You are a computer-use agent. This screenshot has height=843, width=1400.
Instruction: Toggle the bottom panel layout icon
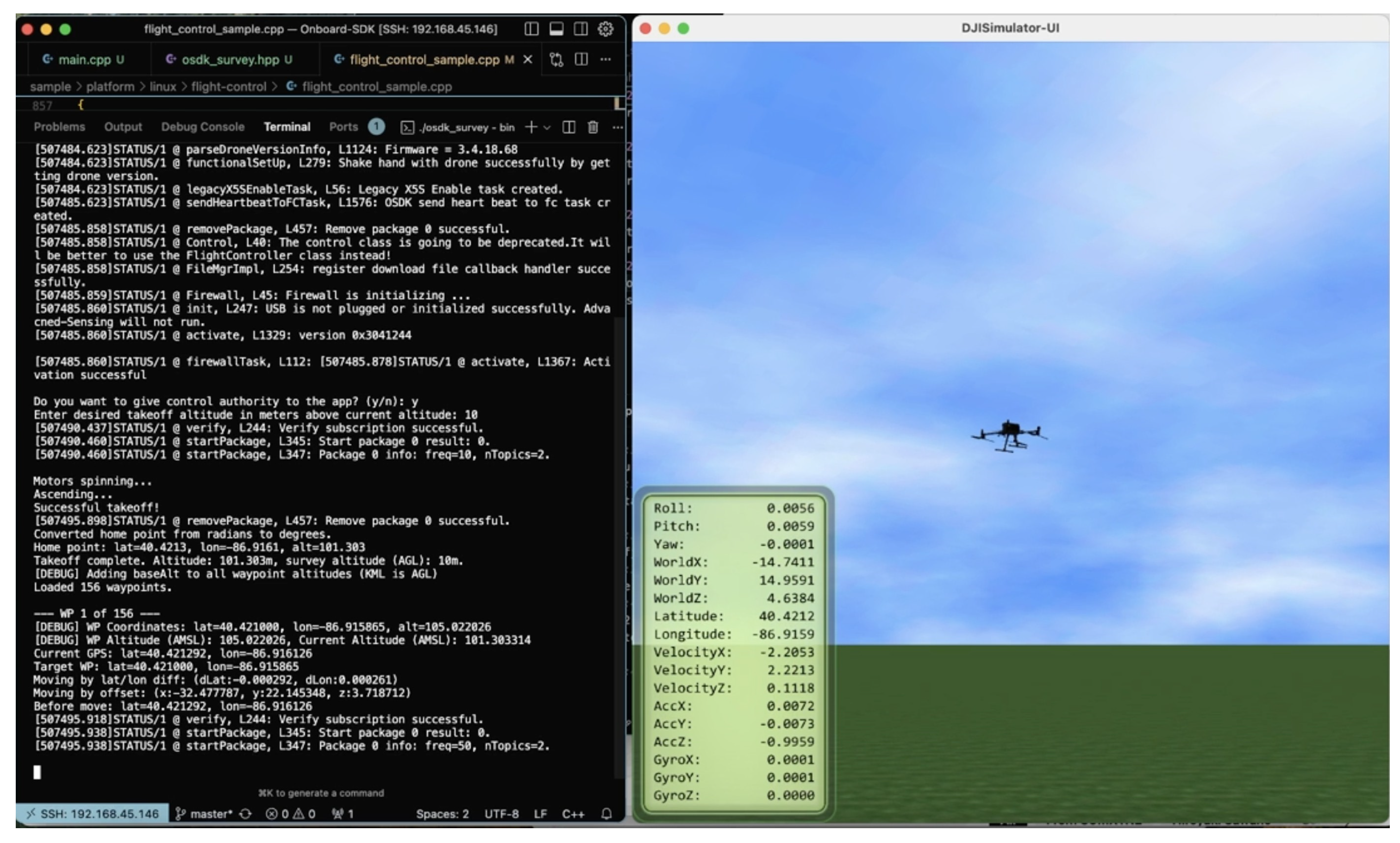(556, 29)
